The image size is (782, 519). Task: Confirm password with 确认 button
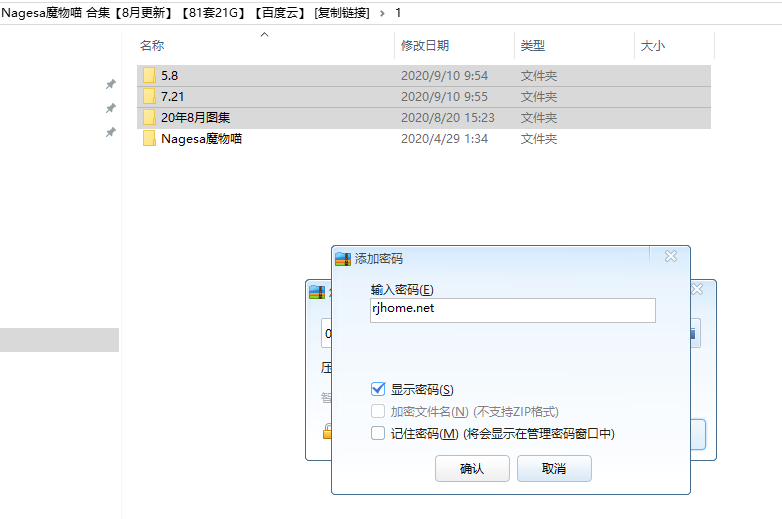click(x=472, y=468)
